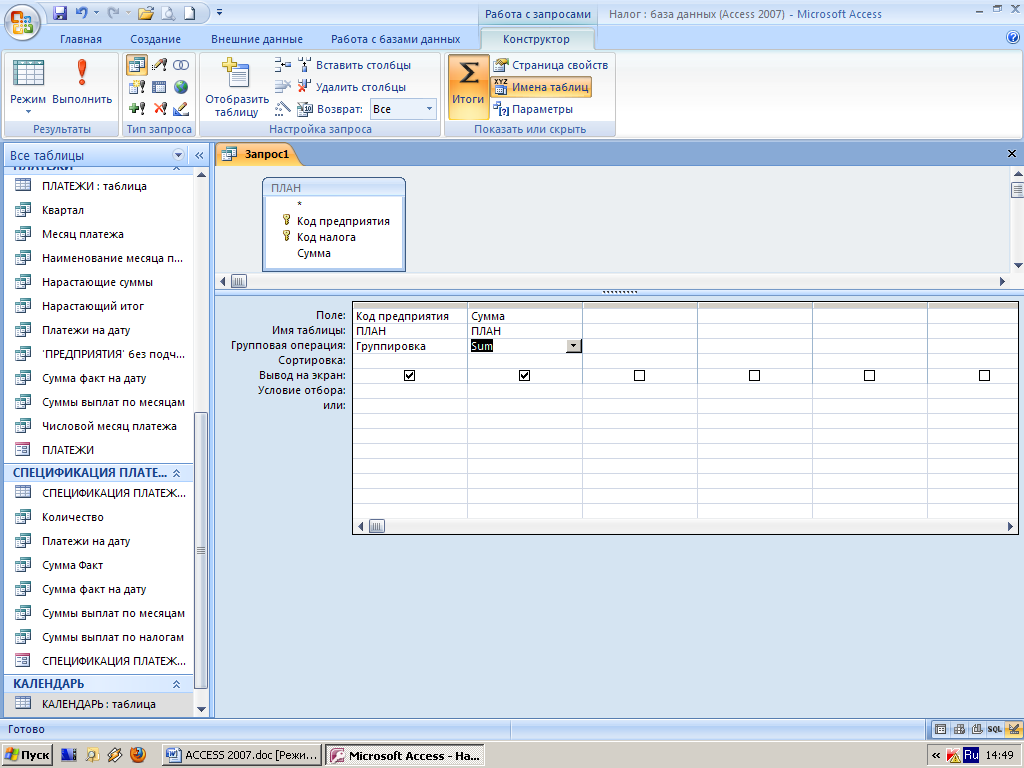Open the undo history dropdown arrow
The width and height of the screenshot is (1024, 768).
[x=97, y=12]
